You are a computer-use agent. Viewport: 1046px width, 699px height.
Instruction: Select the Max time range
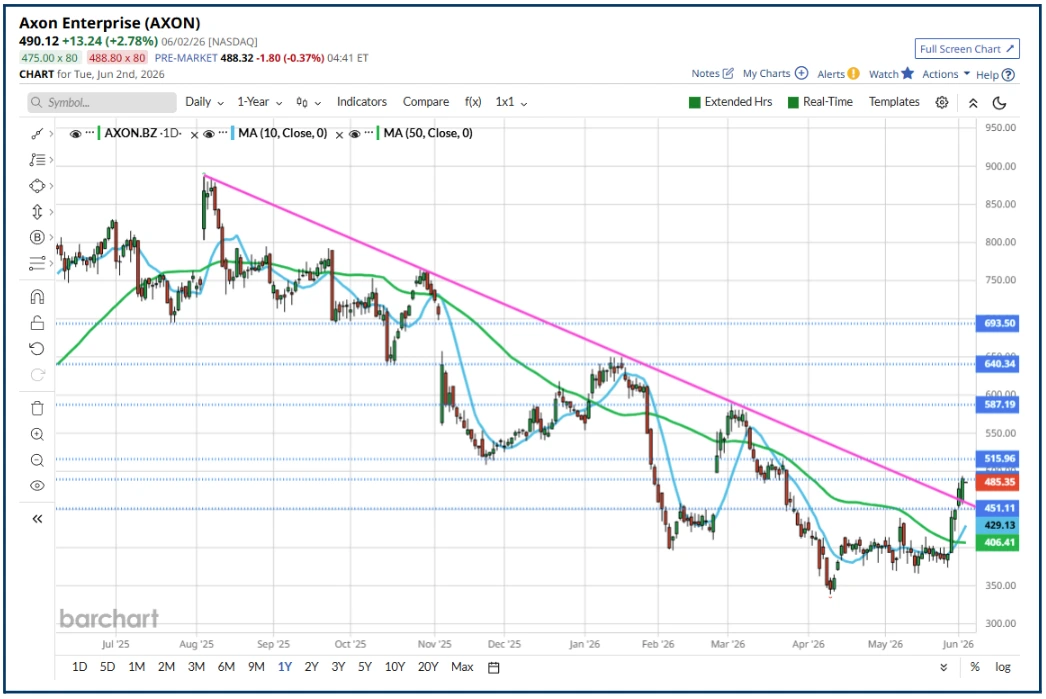[462, 667]
